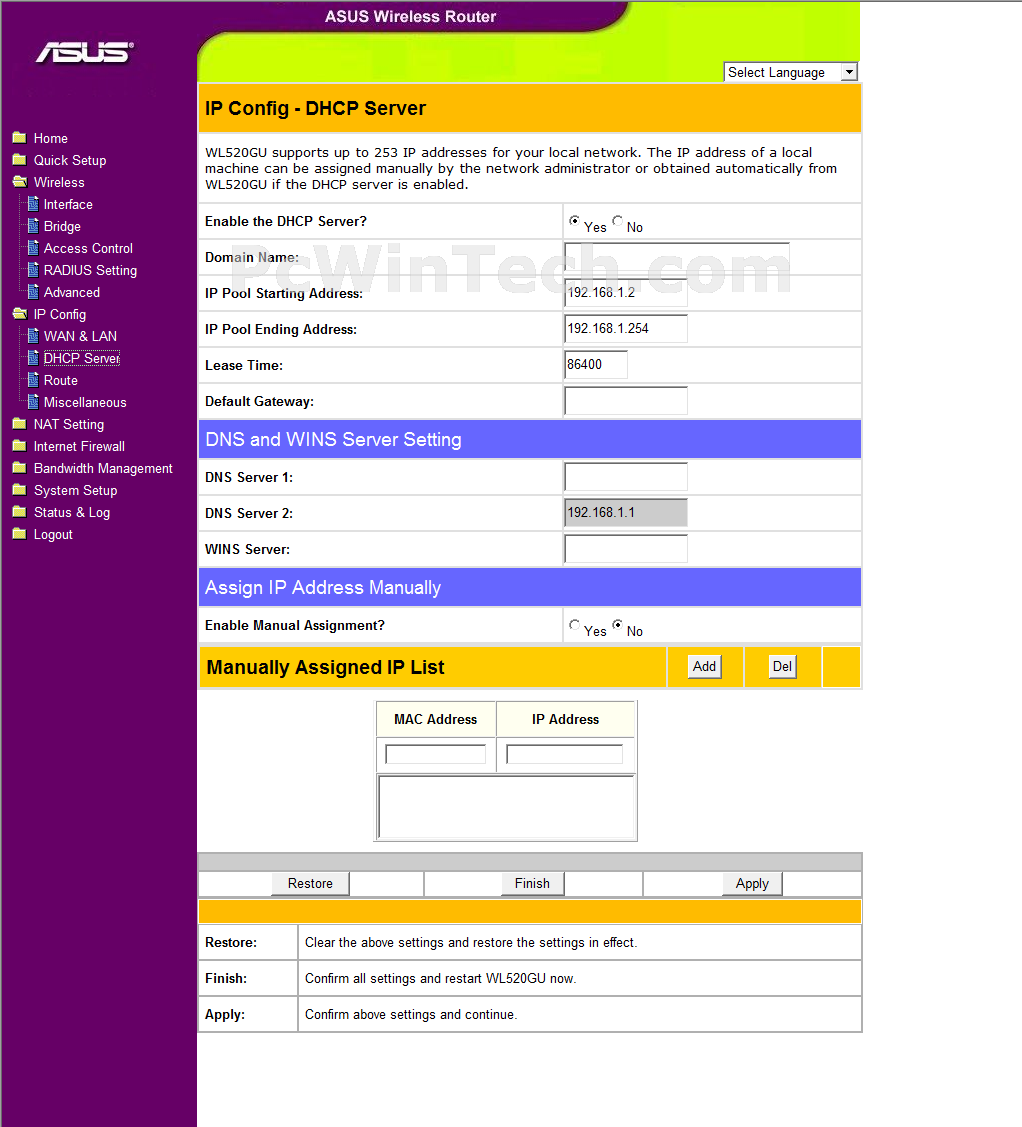Image resolution: width=1022 pixels, height=1127 pixels.
Task: Click the Wireless open folder icon
Action: tap(19, 182)
